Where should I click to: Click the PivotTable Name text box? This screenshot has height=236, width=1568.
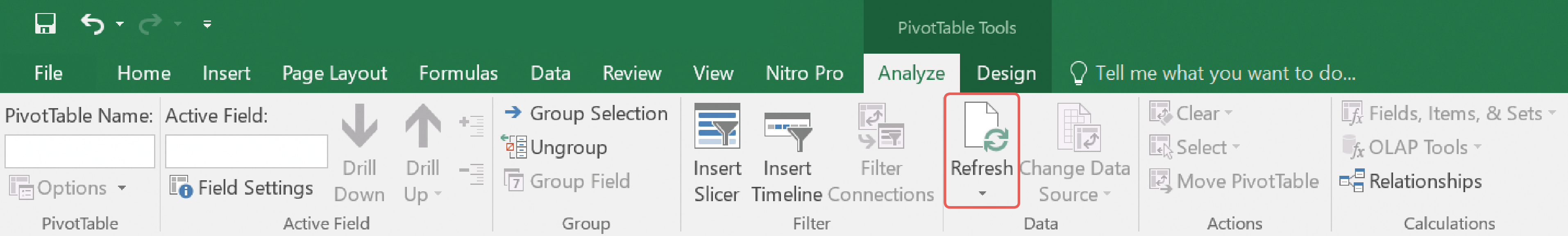(x=80, y=151)
